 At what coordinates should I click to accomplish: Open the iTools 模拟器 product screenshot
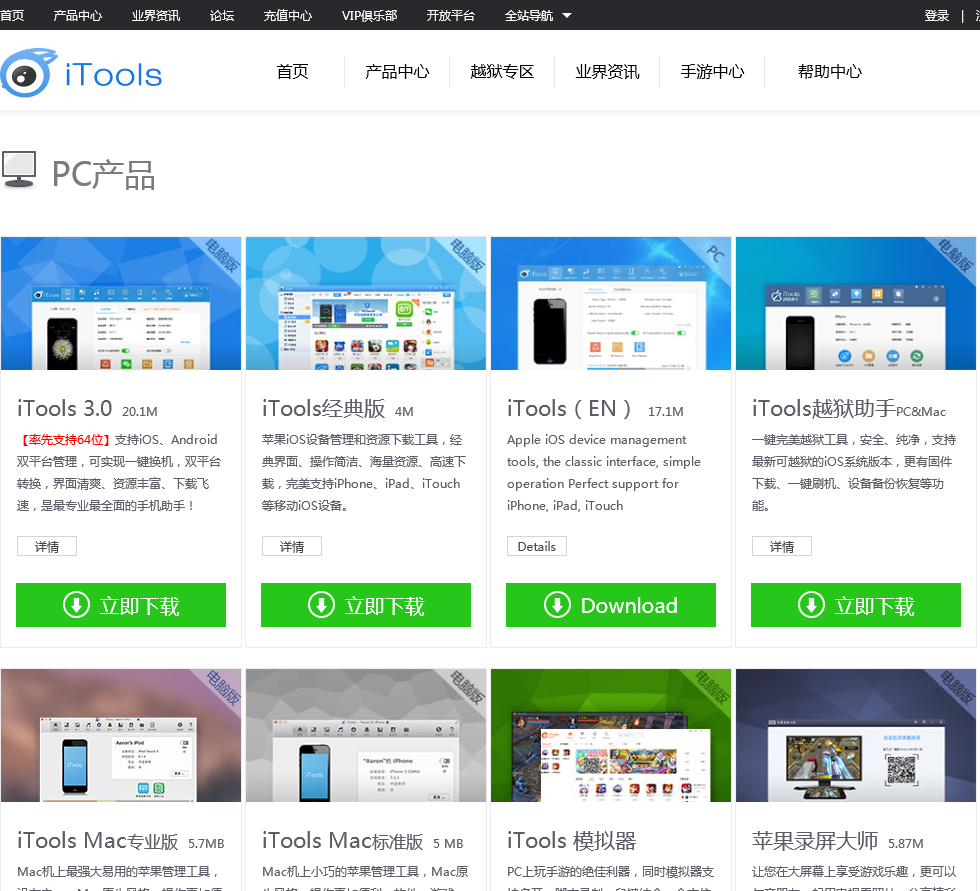click(611, 735)
